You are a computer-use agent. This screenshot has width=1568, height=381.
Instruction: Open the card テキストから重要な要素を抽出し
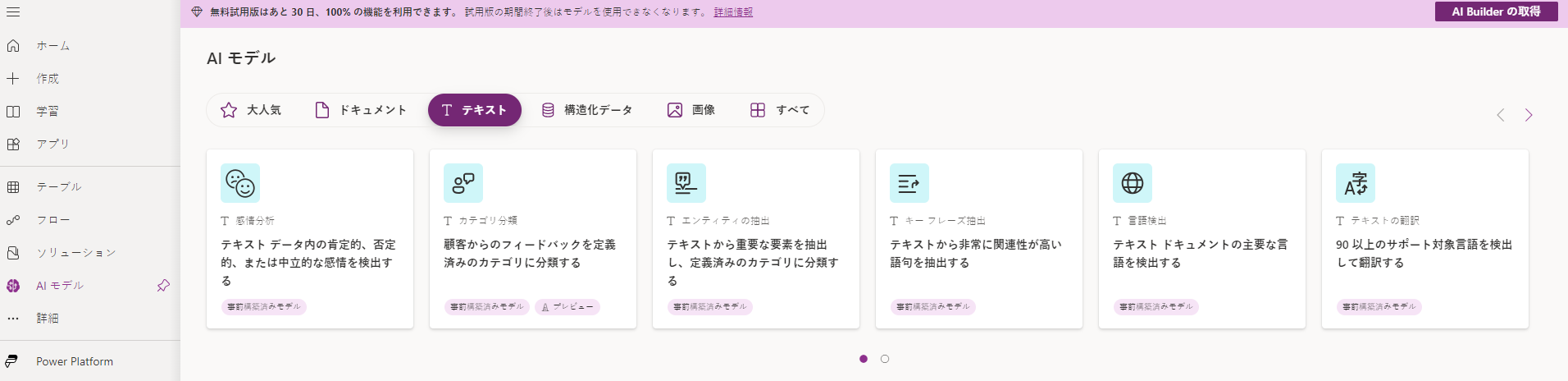click(x=756, y=239)
